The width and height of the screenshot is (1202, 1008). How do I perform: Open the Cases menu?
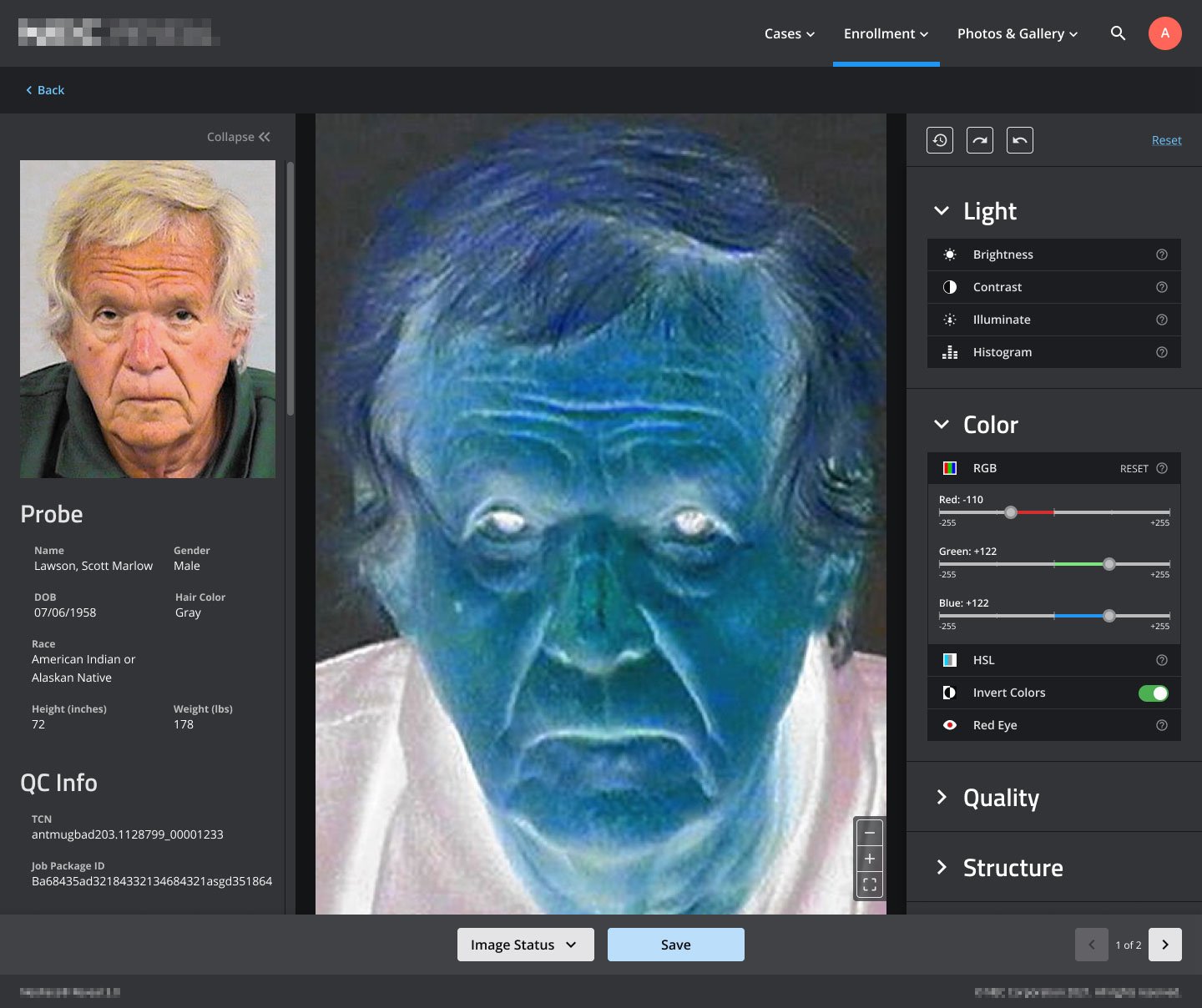tap(790, 33)
